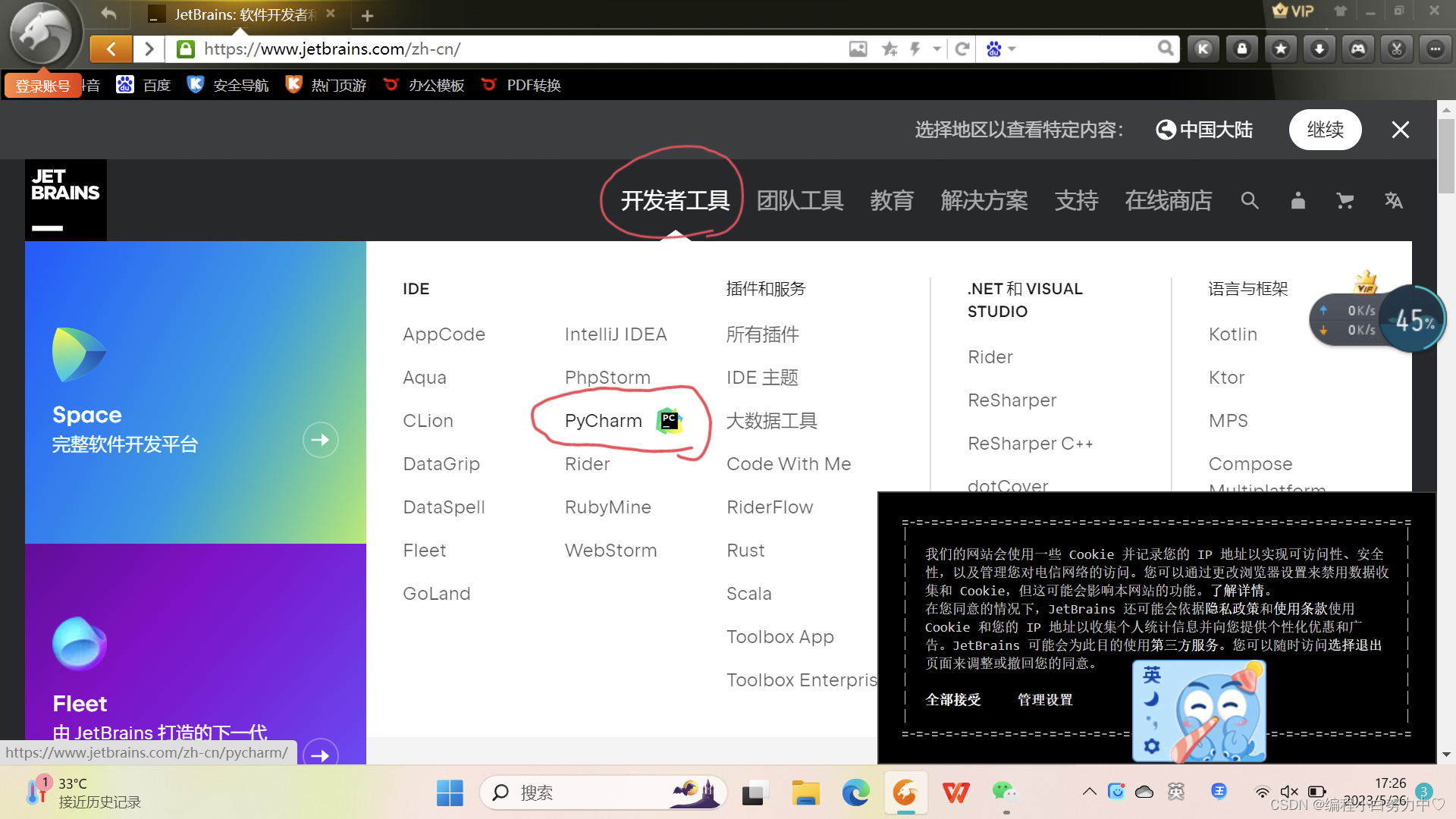Click 管理设置 in cookie notice
Viewport: 1456px width, 819px height.
tap(1045, 699)
